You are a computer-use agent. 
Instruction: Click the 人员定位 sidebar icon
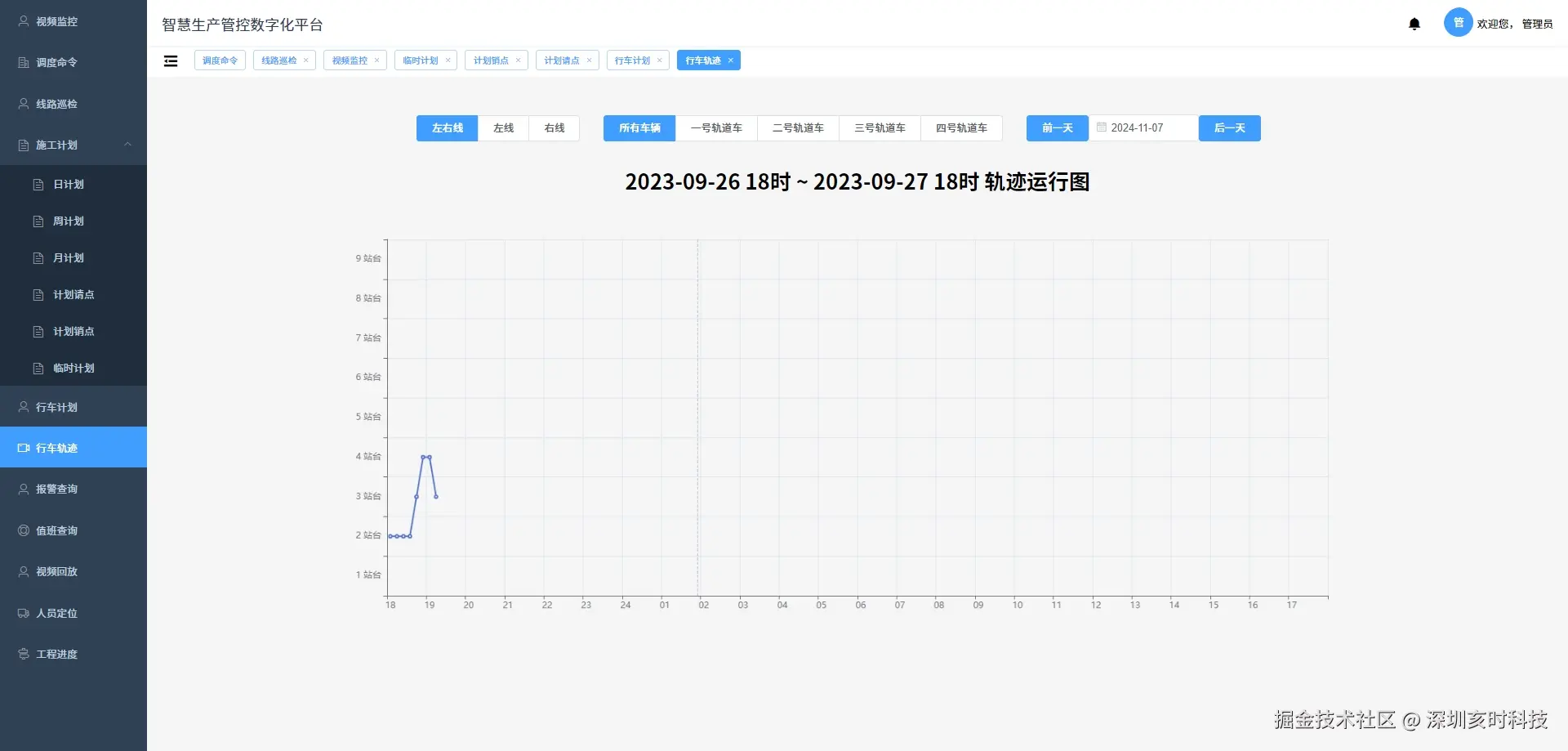pos(24,613)
